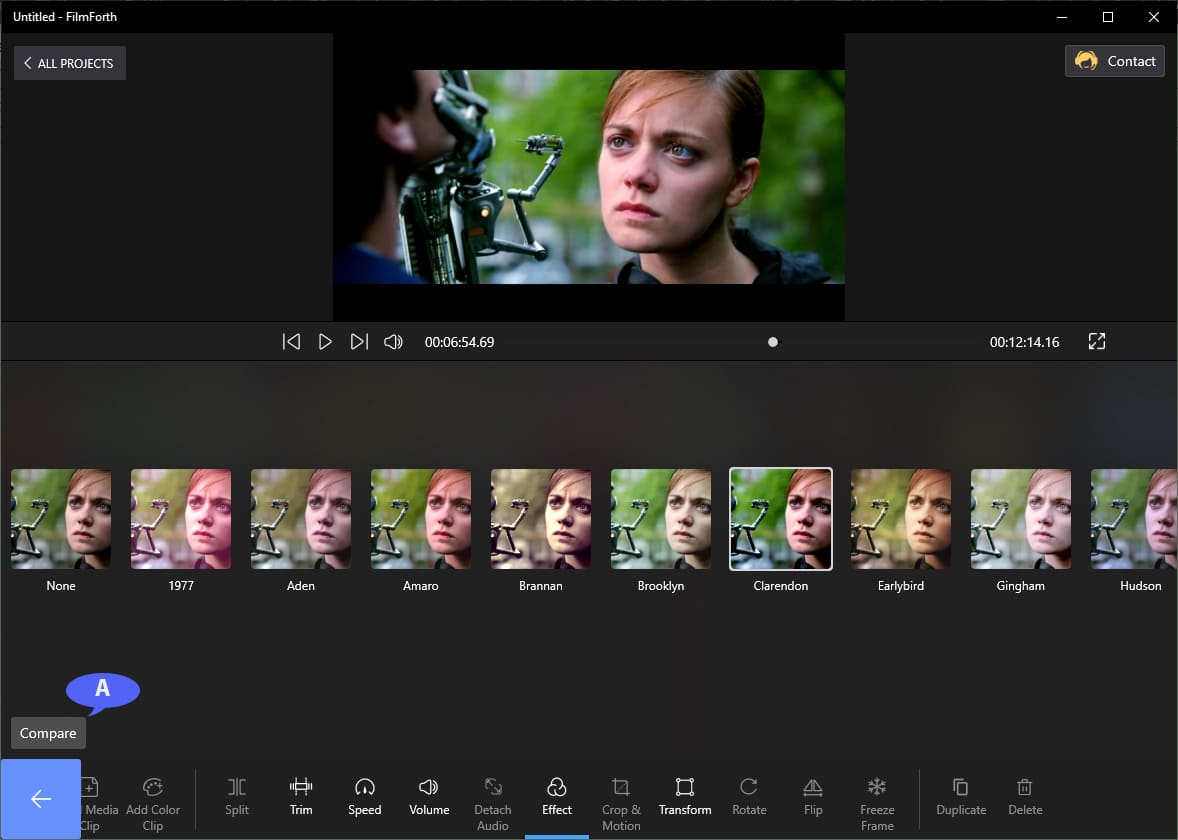The height and width of the screenshot is (840, 1178).
Task: Expand preview to full screen
Action: (1096, 342)
